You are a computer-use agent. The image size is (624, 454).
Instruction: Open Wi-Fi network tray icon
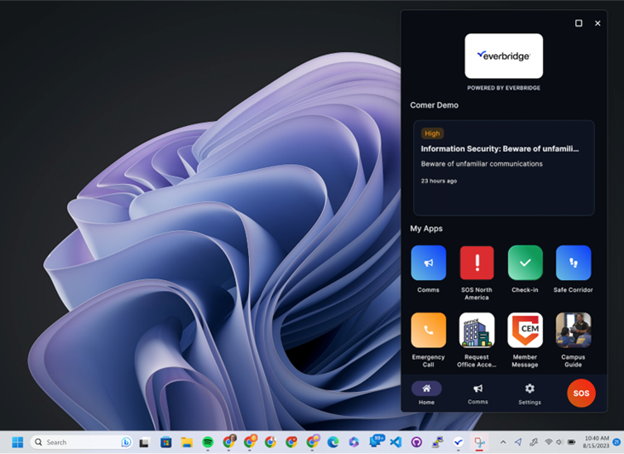pos(549,442)
